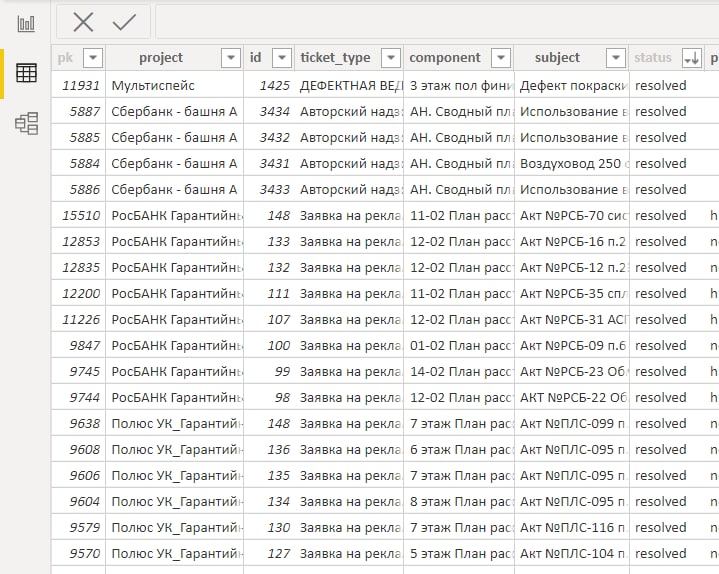Click subject cell Акт №РСБ-16 п.2

pyautogui.click(x=572, y=242)
